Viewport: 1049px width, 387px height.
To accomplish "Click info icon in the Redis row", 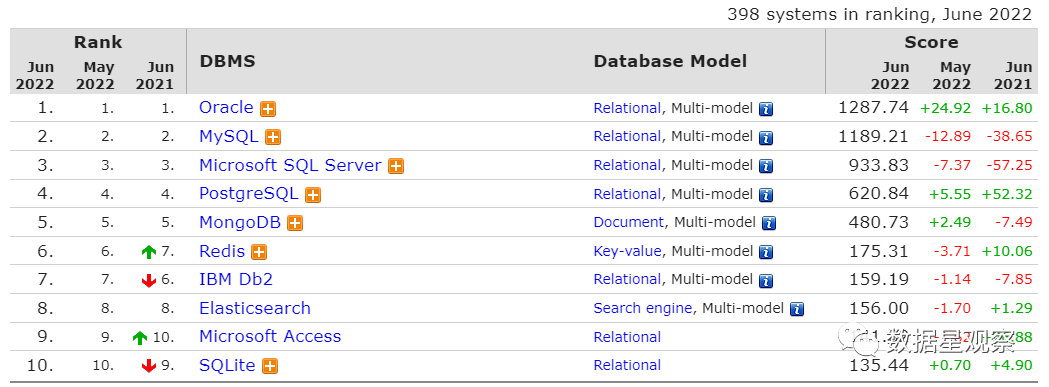I will (766, 252).
